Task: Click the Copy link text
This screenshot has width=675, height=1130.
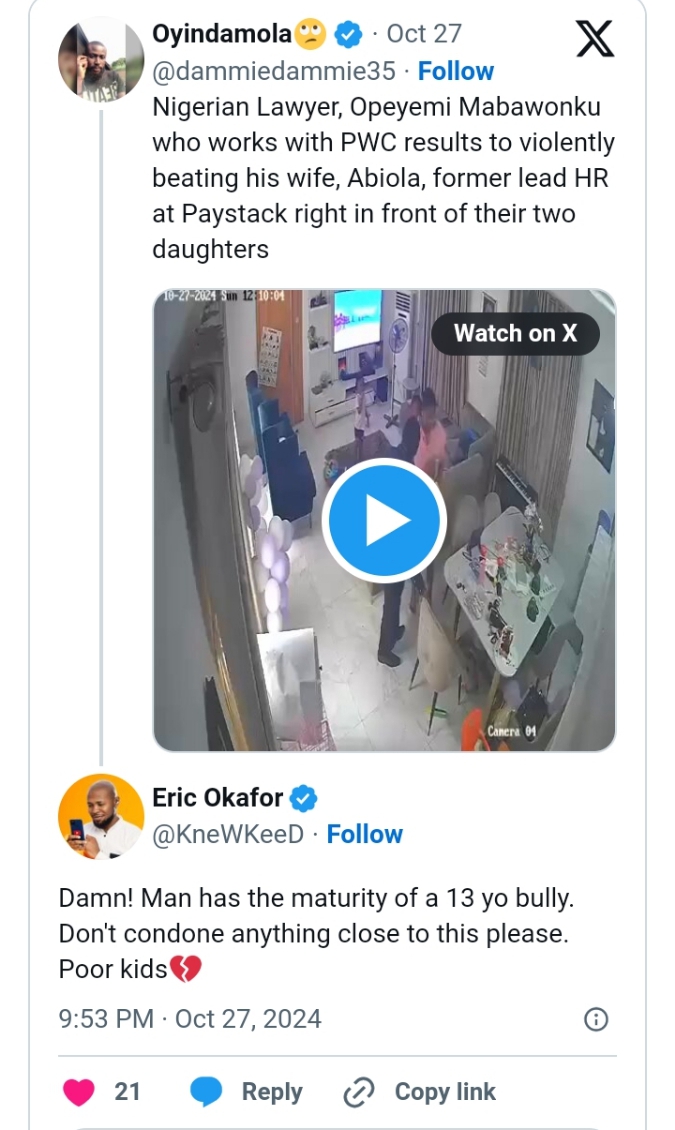Action: coord(445,1092)
